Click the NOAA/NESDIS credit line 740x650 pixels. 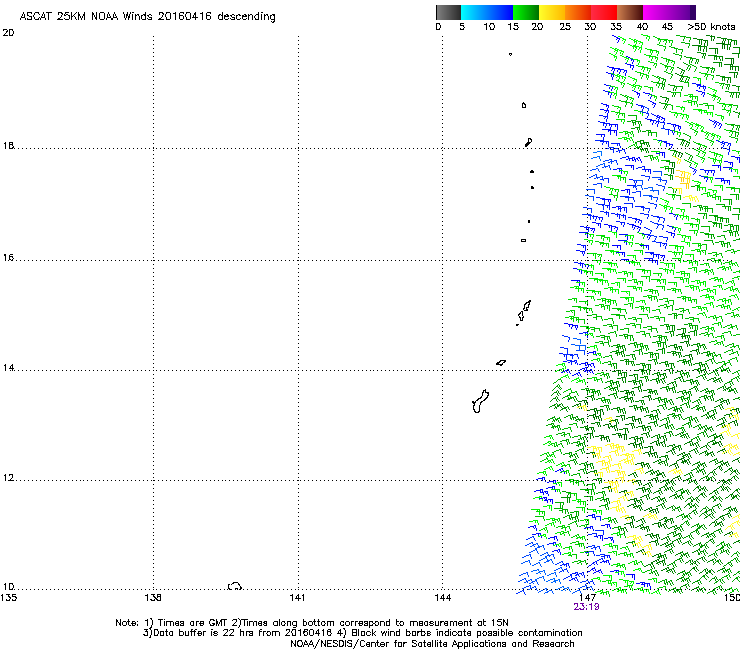tap(432, 644)
